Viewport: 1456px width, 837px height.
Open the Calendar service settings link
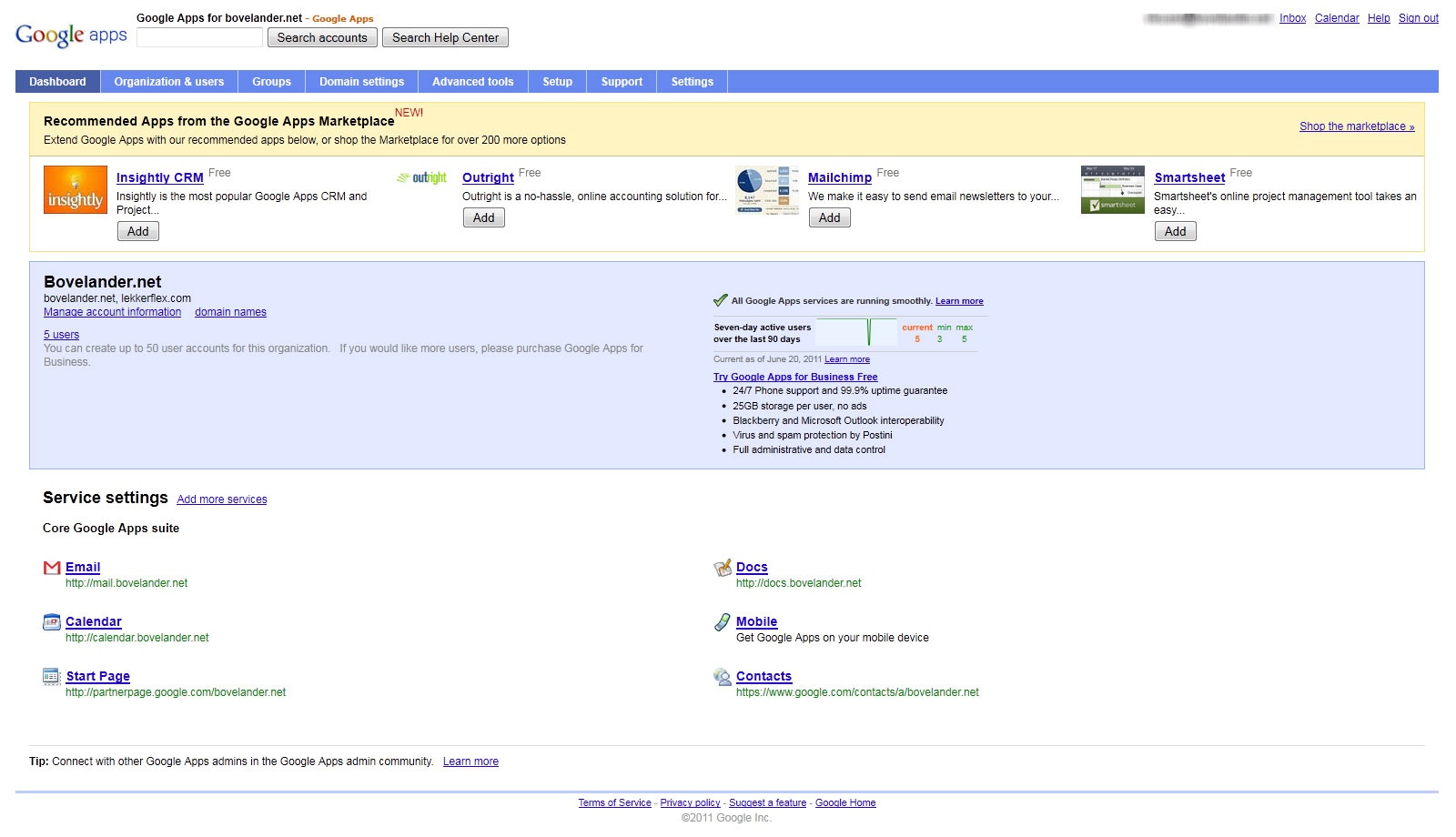(94, 621)
